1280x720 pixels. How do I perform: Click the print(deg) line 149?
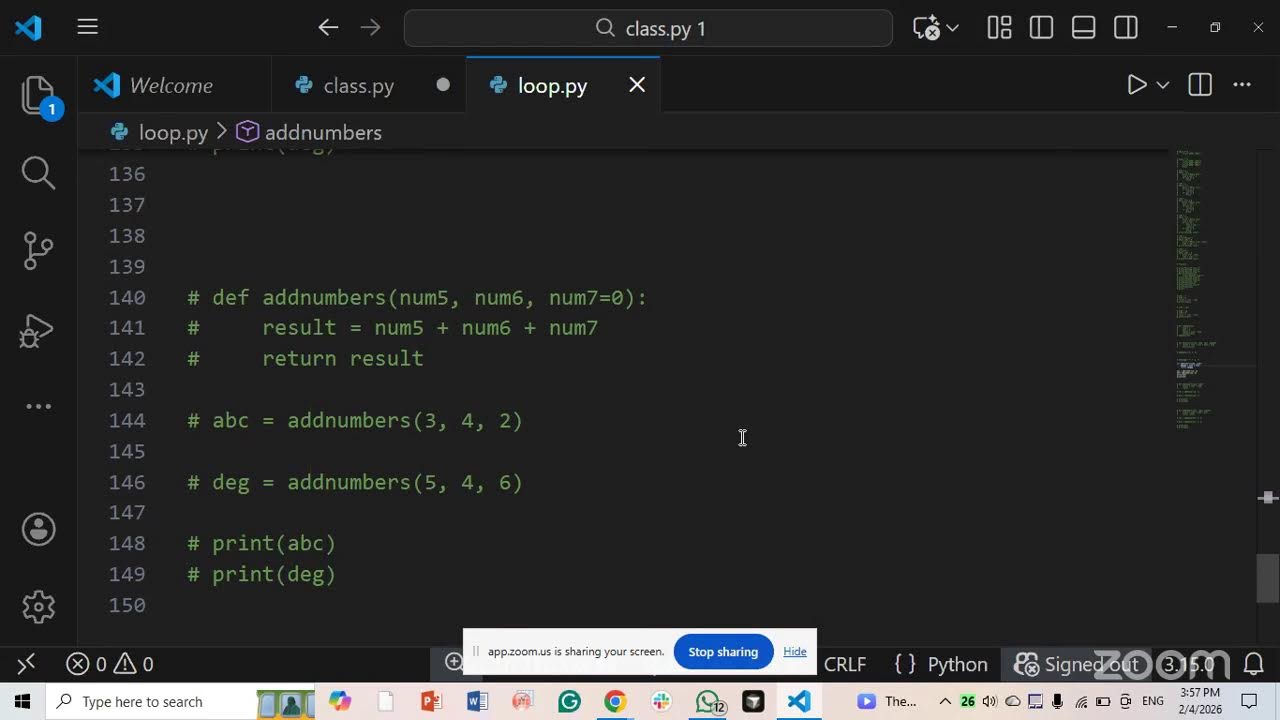262,574
